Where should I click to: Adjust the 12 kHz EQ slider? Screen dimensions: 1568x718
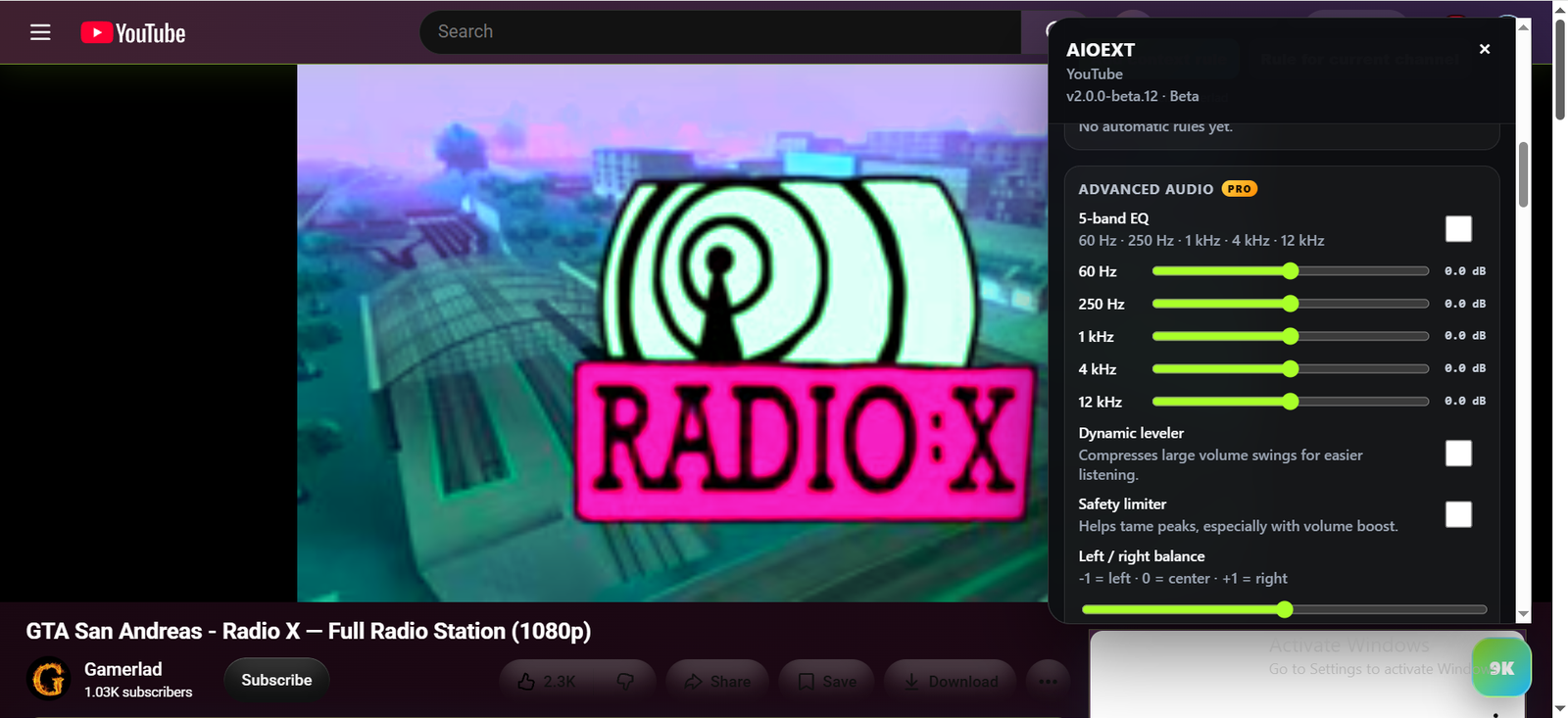pyautogui.click(x=1291, y=402)
